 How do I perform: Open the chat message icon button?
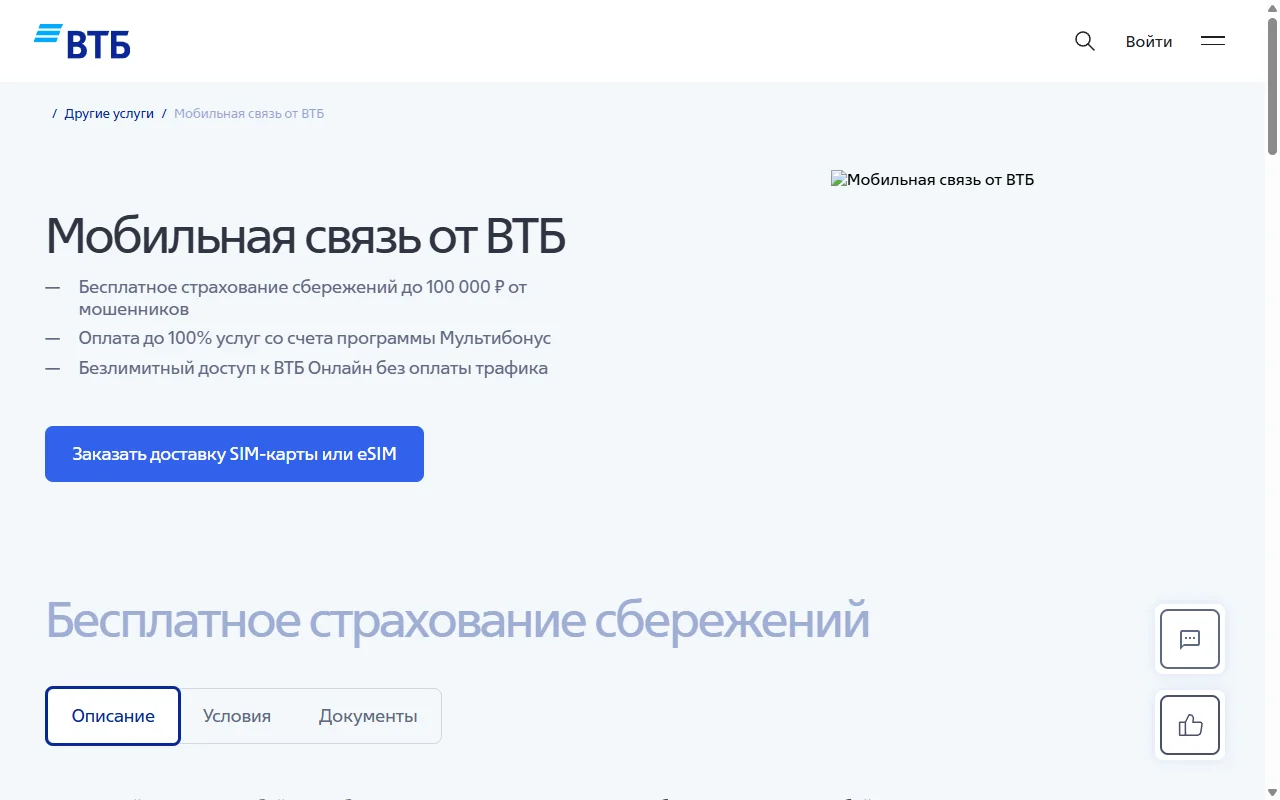[x=1190, y=639]
